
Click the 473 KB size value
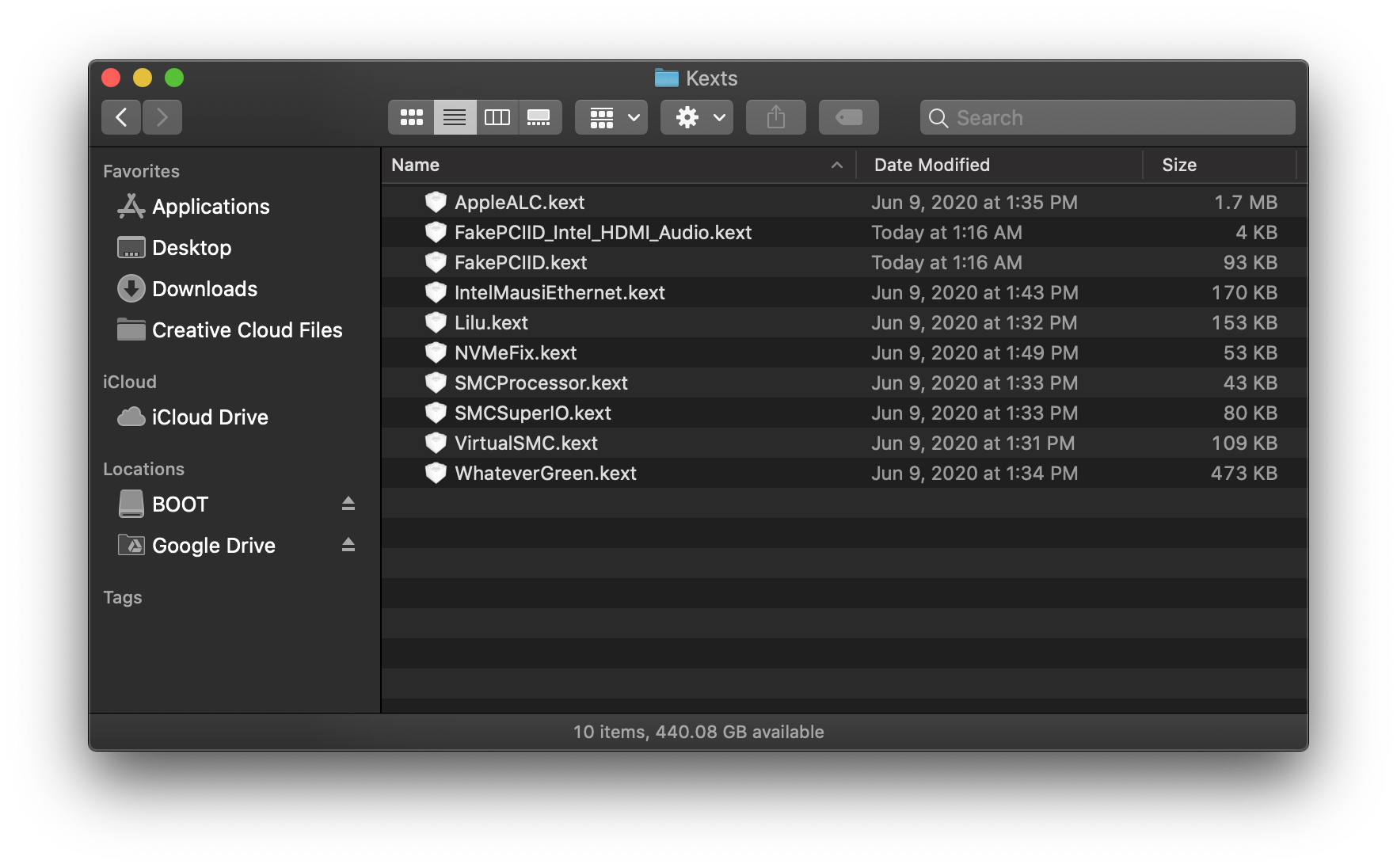coord(1243,474)
